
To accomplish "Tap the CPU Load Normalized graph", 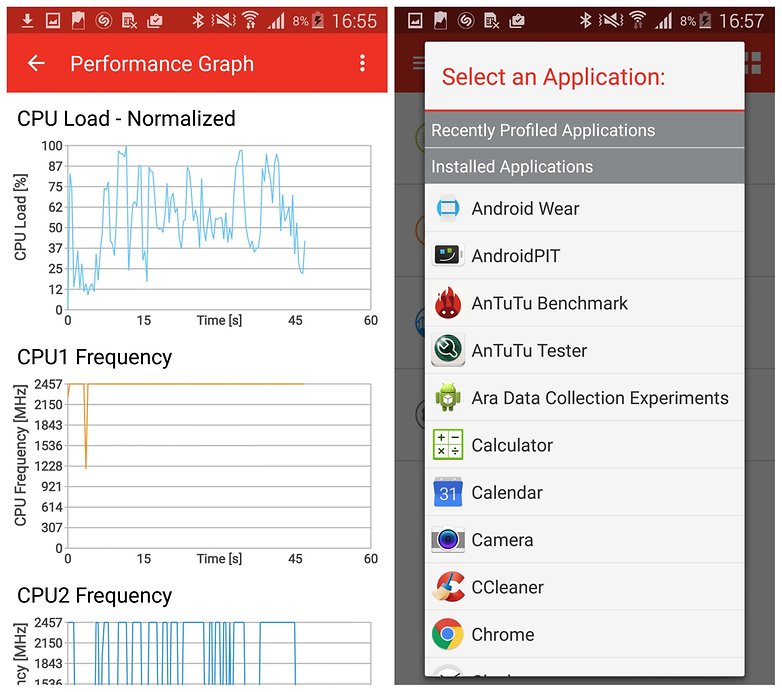I will point(218,227).
